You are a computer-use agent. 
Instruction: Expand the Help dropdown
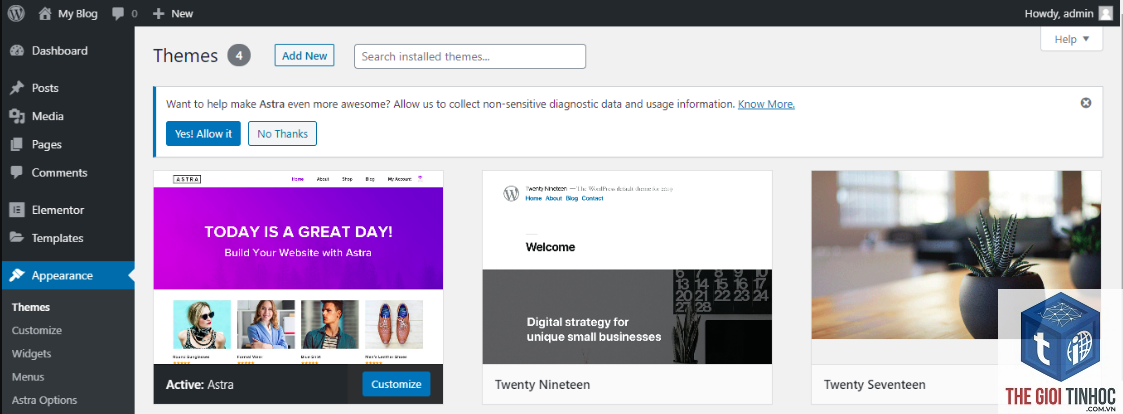point(1071,39)
